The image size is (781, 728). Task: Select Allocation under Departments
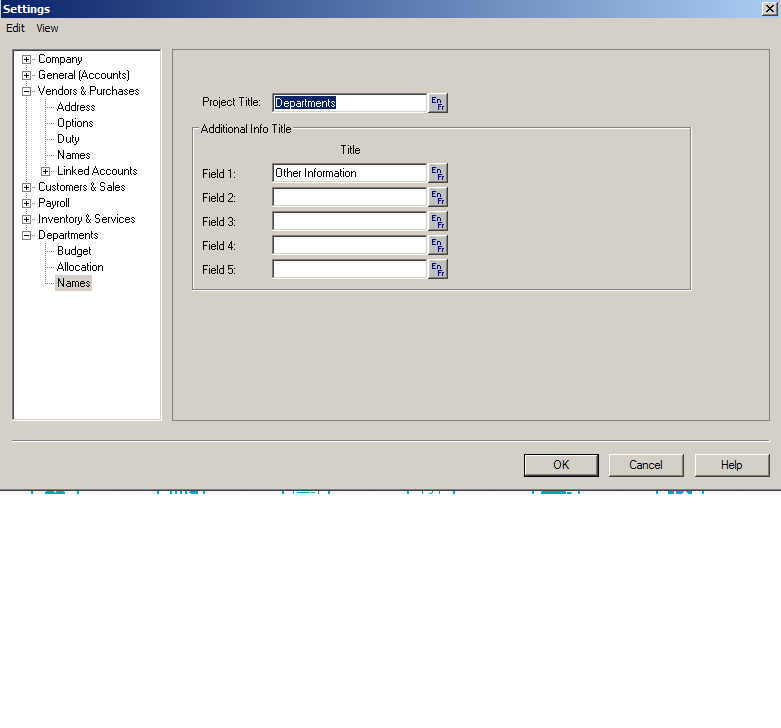[x=80, y=267]
